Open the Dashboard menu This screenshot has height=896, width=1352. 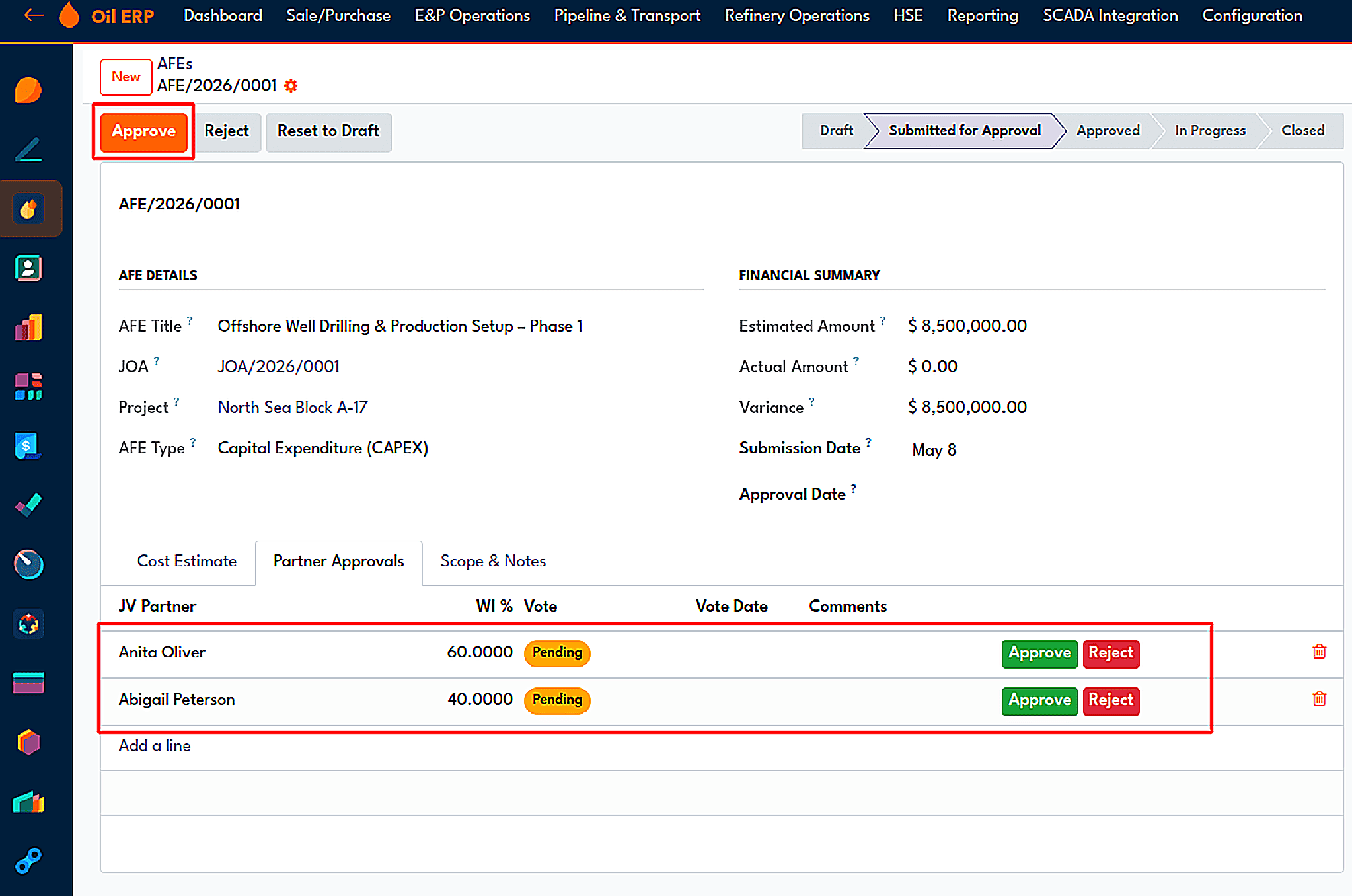[223, 15]
